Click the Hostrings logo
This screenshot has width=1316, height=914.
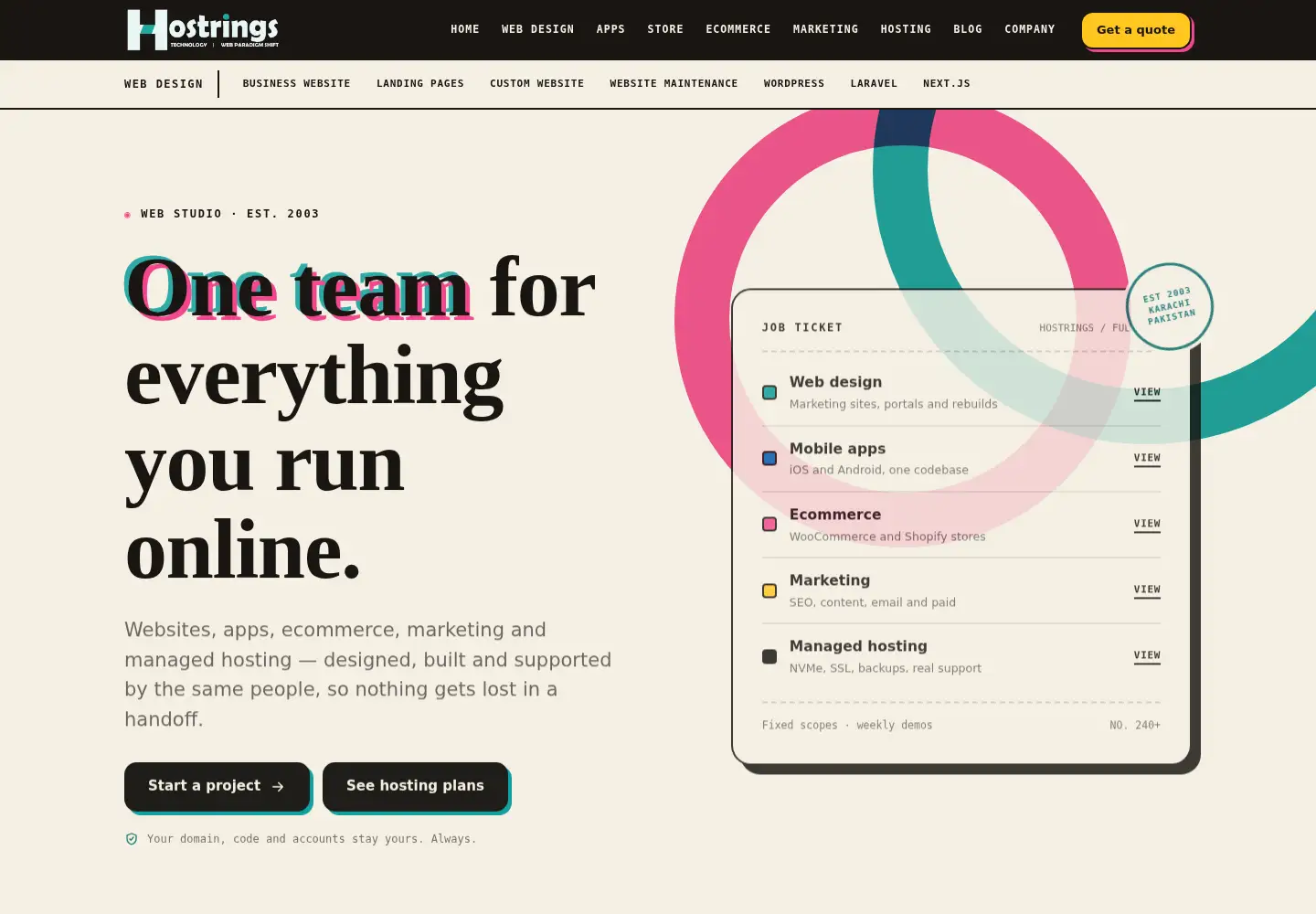203,29
